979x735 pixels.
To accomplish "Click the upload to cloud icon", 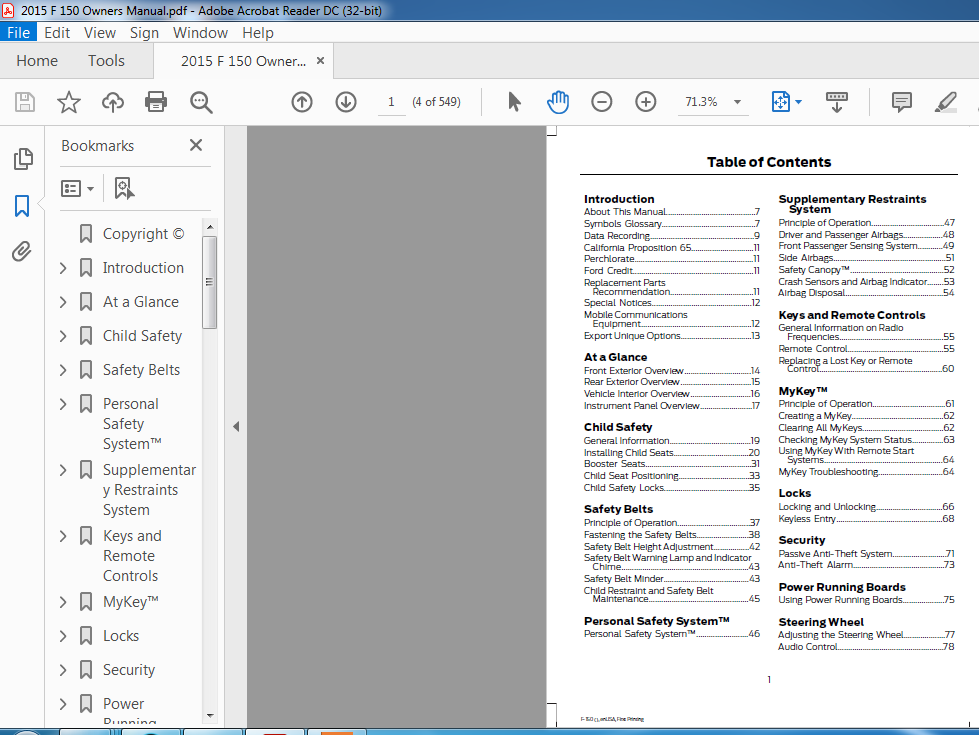I will point(112,102).
